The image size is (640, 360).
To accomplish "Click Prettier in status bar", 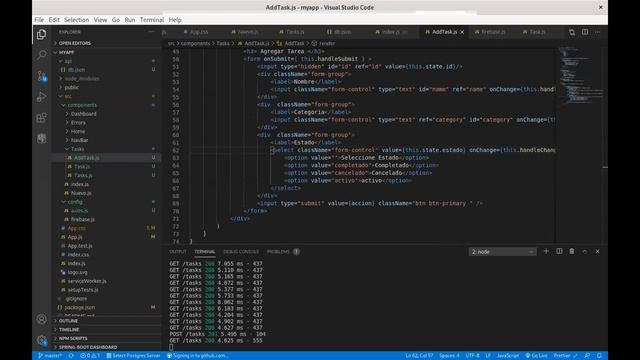I will pos(565,356).
